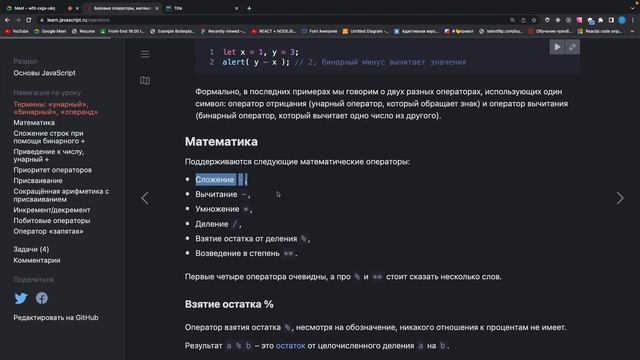The height and width of the screenshot is (360, 640).
Task: Go to next lesson with right arrow
Action: [620, 198]
